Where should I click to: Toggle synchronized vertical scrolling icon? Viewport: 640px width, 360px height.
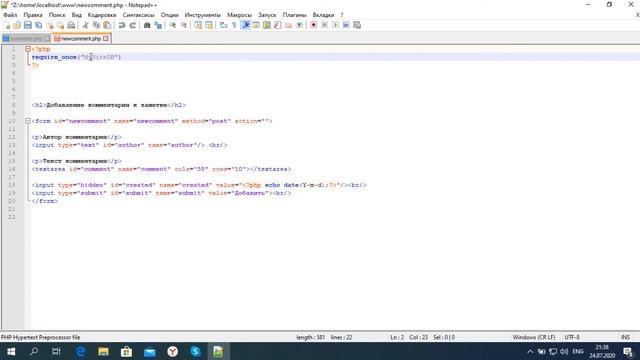click(x=198, y=25)
